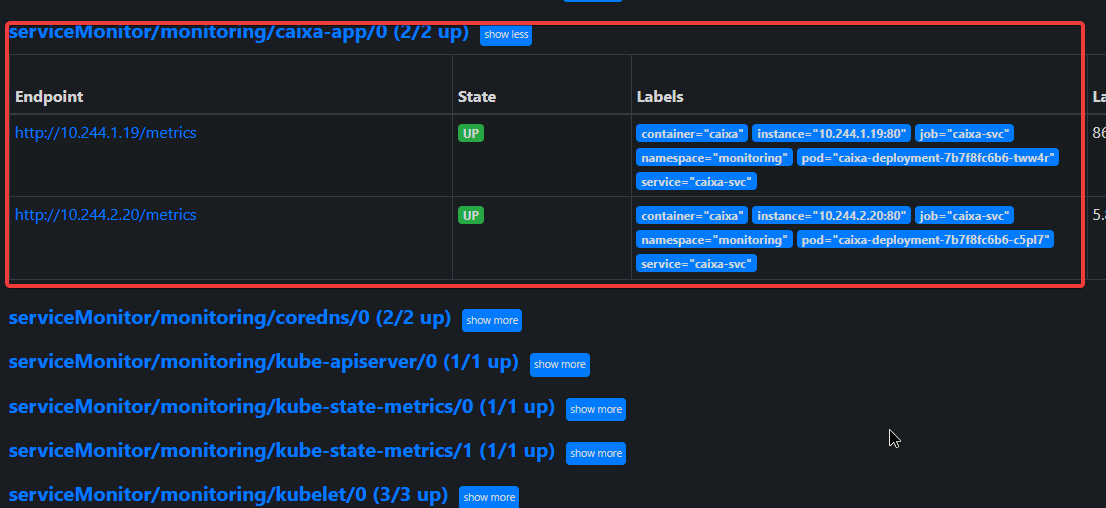This screenshot has width=1106, height=508.
Task: Click UP state badge for 10.244.2.20
Action: [x=471, y=215]
